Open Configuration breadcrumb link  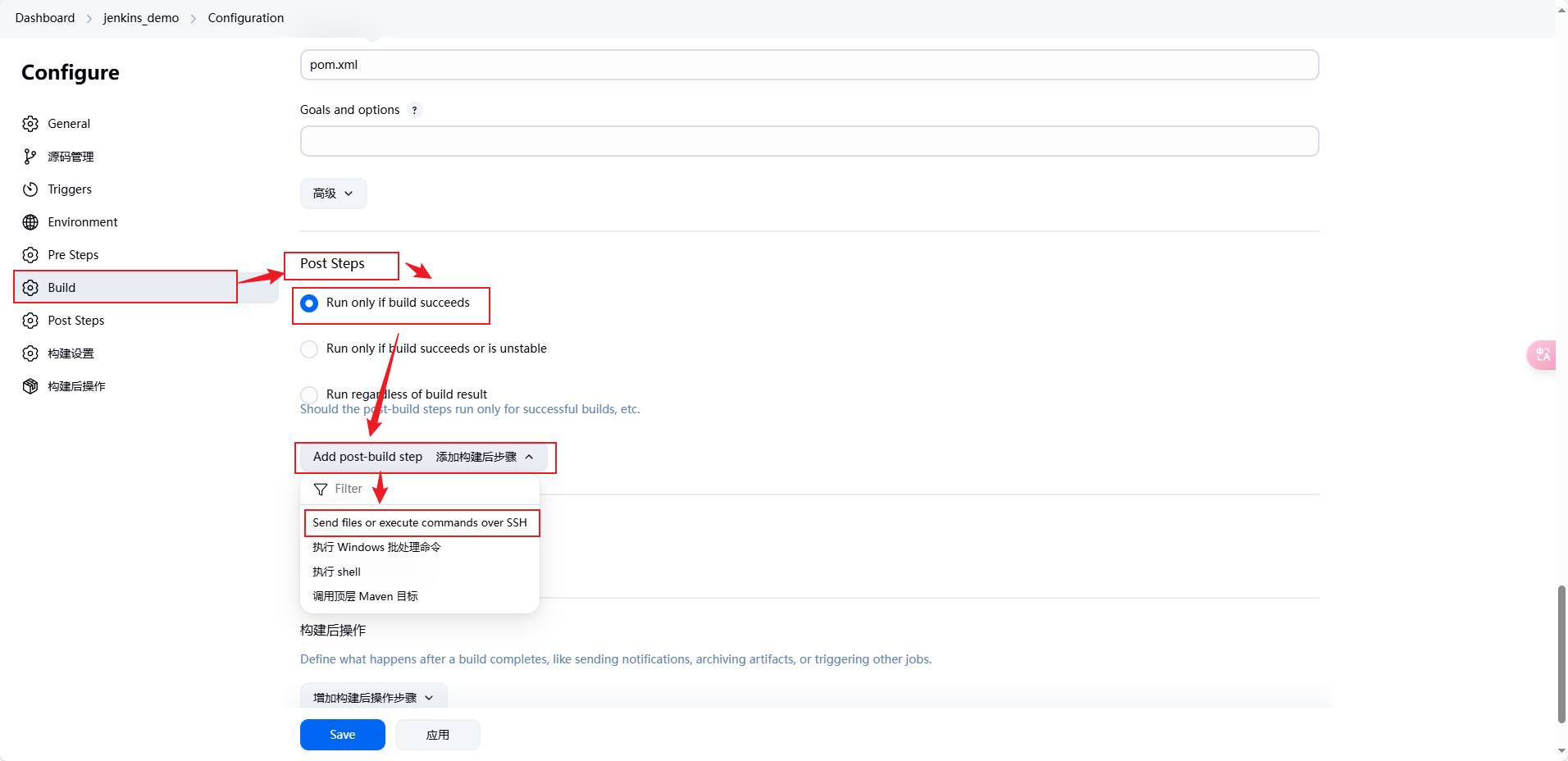[x=246, y=18]
